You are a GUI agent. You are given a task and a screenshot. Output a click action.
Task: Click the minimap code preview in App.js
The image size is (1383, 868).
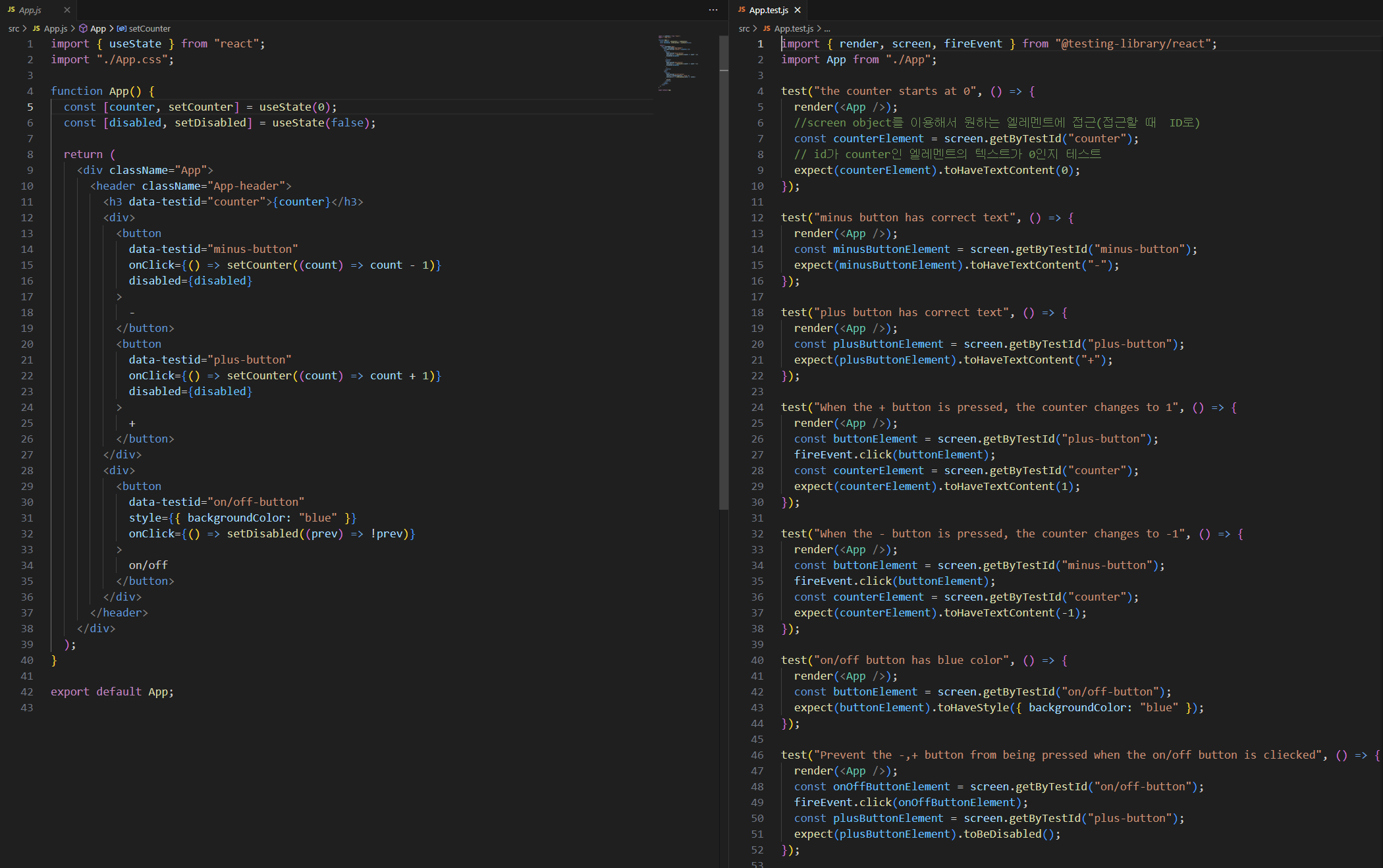(678, 63)
